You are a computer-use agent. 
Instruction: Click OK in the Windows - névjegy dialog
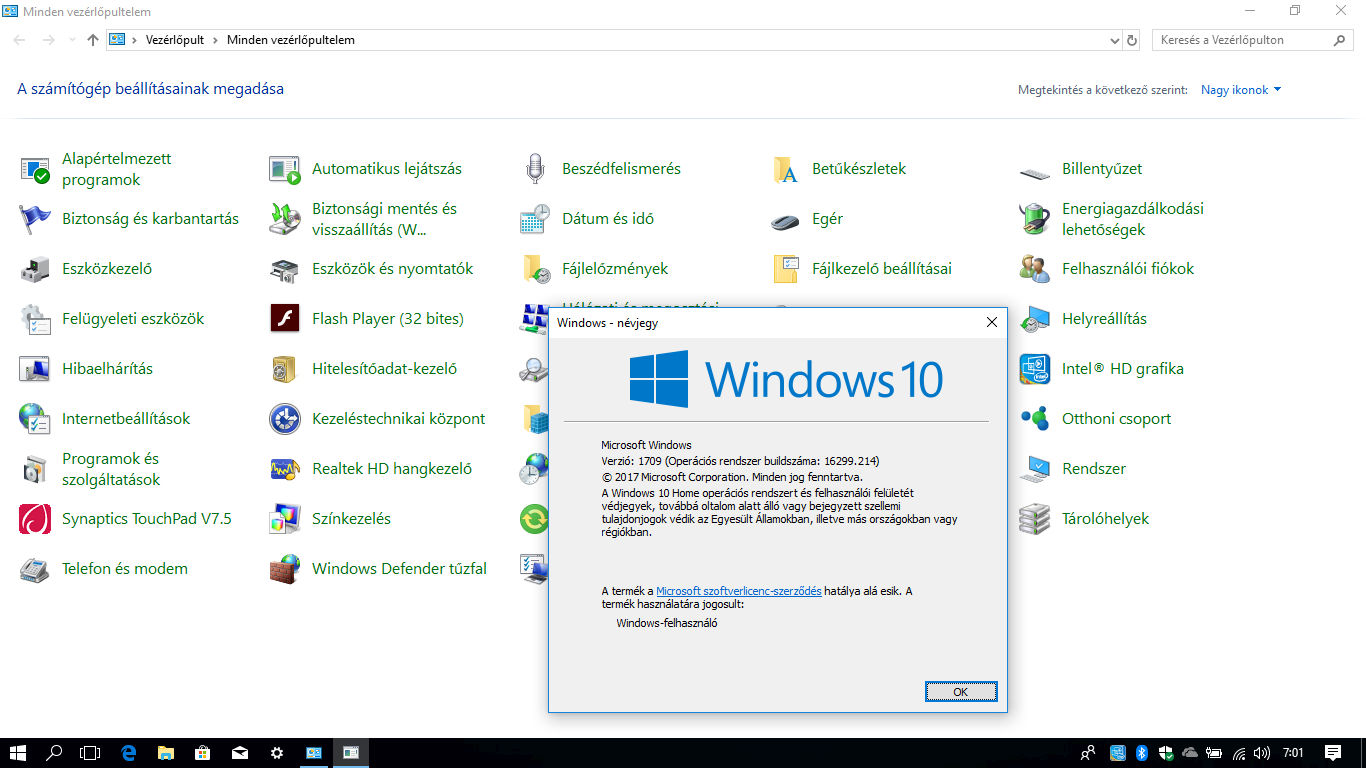pos(960,692)
